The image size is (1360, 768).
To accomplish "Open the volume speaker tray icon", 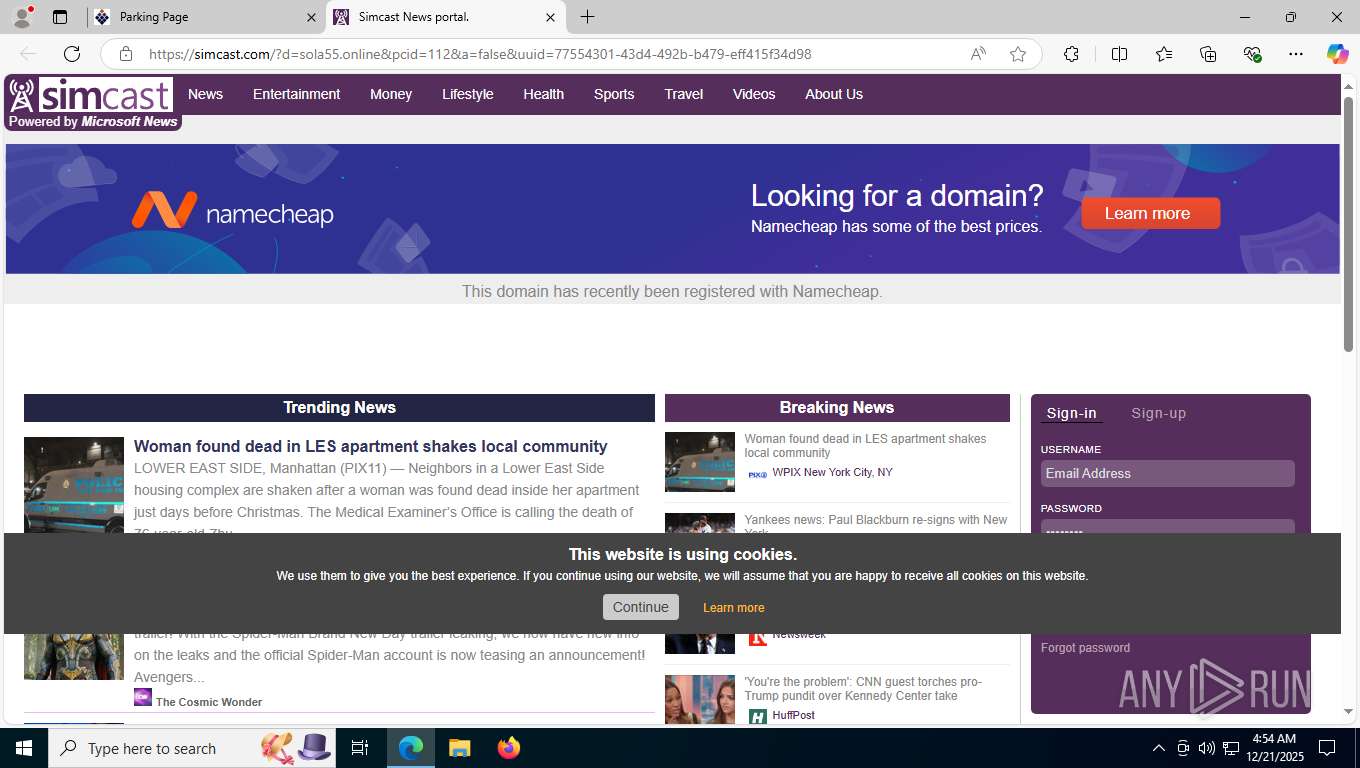I will 1206,748.
